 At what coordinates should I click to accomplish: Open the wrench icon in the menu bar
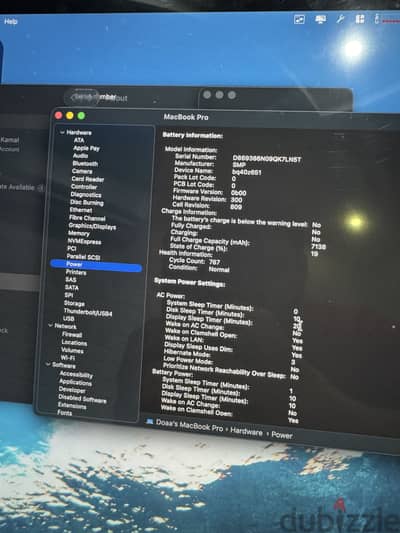point(340,19)
